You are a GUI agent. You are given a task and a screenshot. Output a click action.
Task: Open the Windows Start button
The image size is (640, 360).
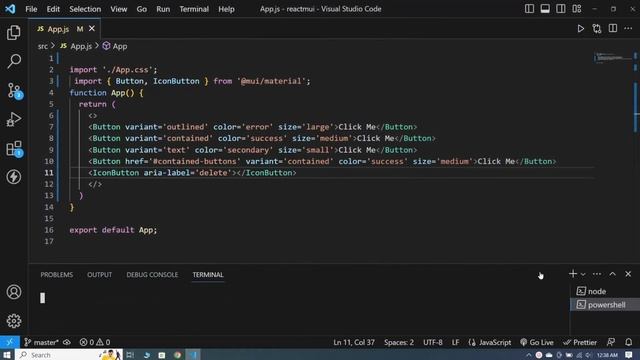pyautogui.click(x=7, y=355)
